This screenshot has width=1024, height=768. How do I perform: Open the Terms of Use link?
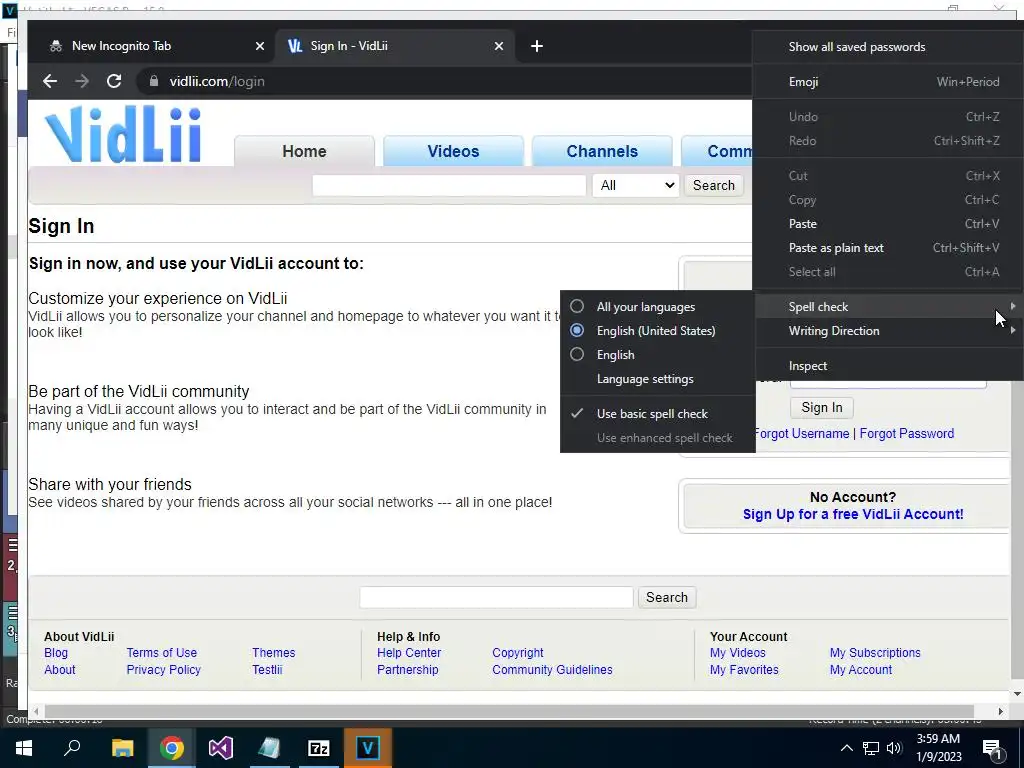(161, 652)
